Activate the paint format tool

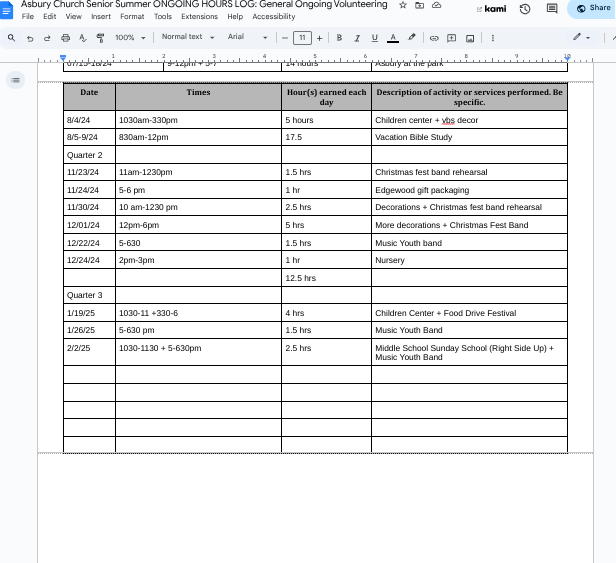(x=100, y=38)
